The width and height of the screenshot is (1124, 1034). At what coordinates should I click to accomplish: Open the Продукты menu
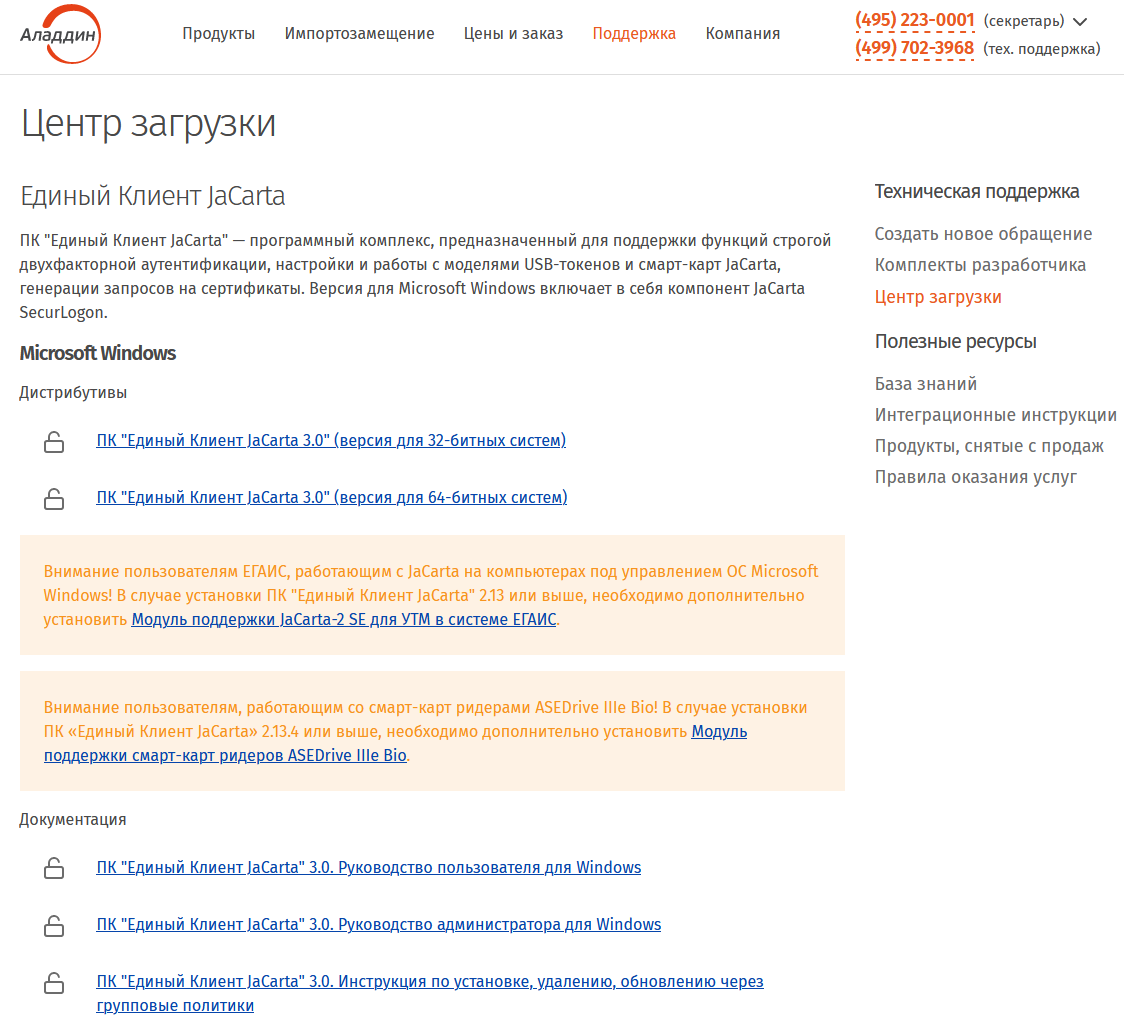218,34
